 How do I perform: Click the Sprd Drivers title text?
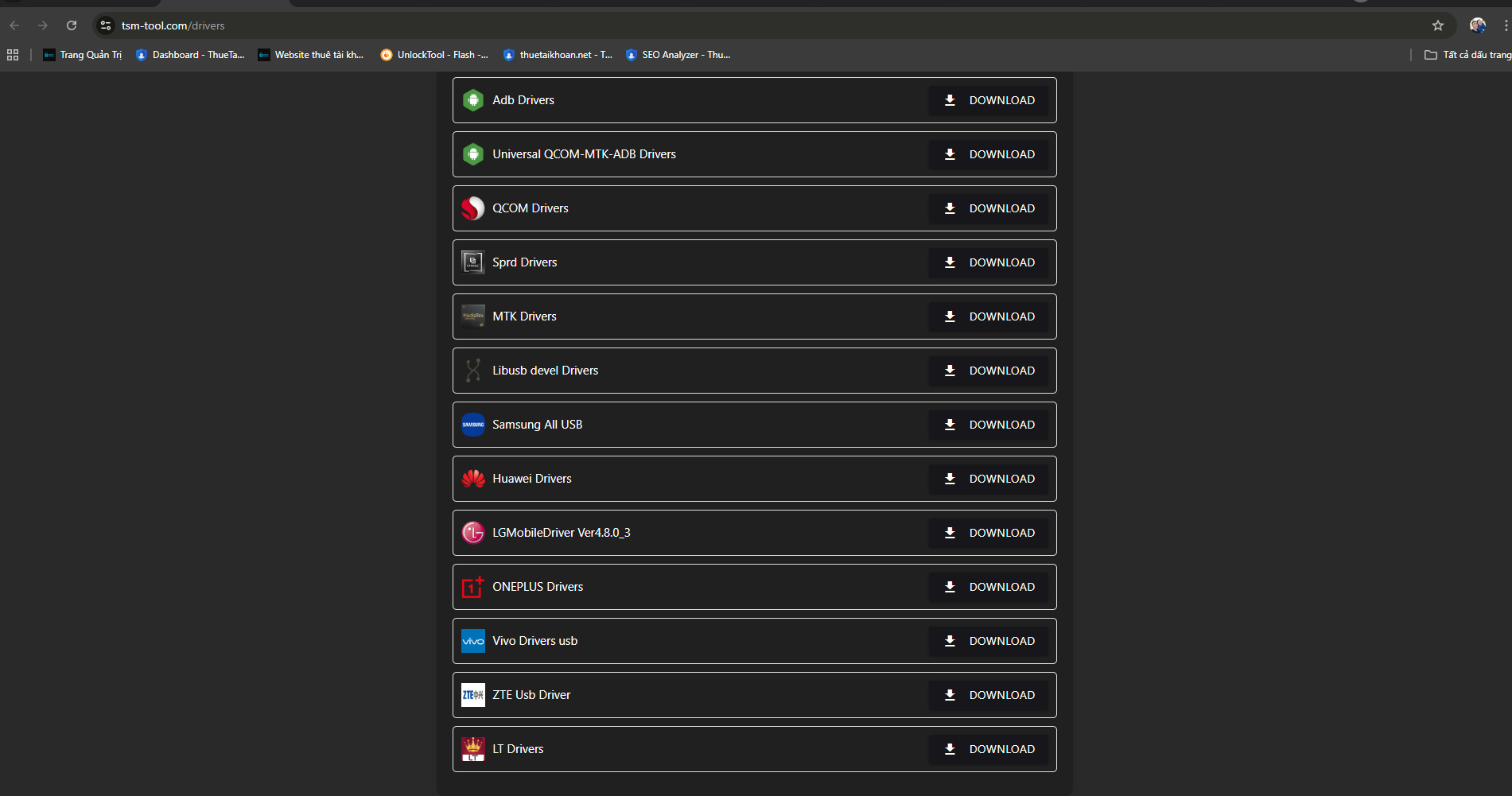(x=525, y=262)
